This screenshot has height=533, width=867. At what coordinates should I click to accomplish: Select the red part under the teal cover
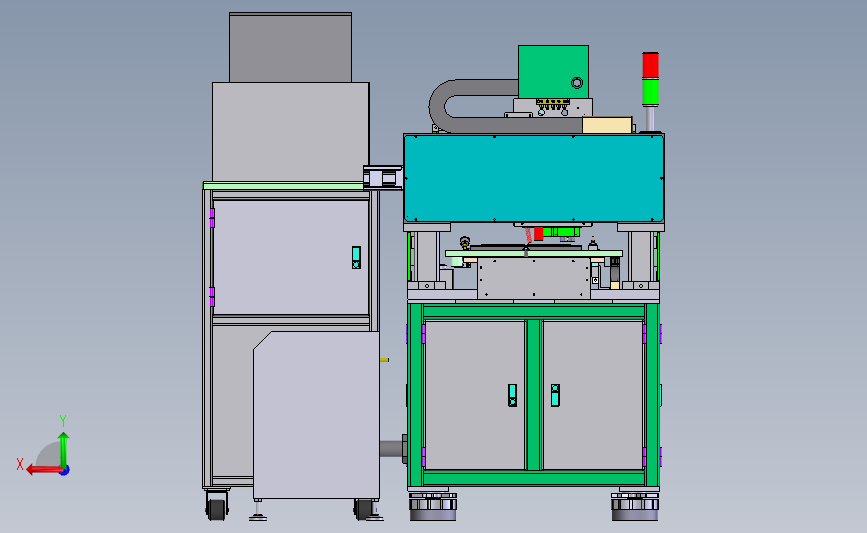coord(538,234)
